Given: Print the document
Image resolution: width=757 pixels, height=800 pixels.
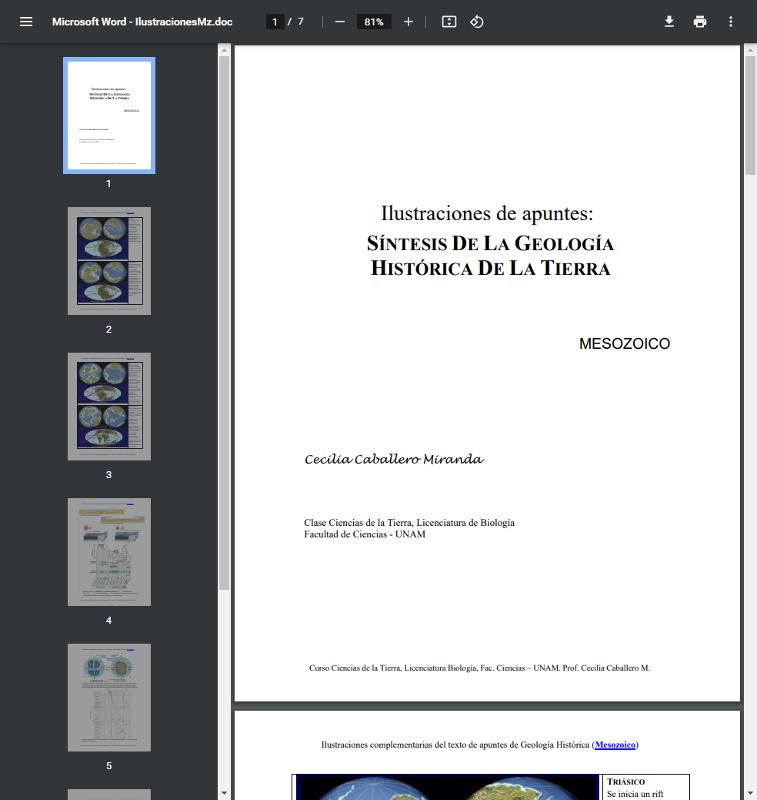Looking at the screenshot, I should (700, 22).
